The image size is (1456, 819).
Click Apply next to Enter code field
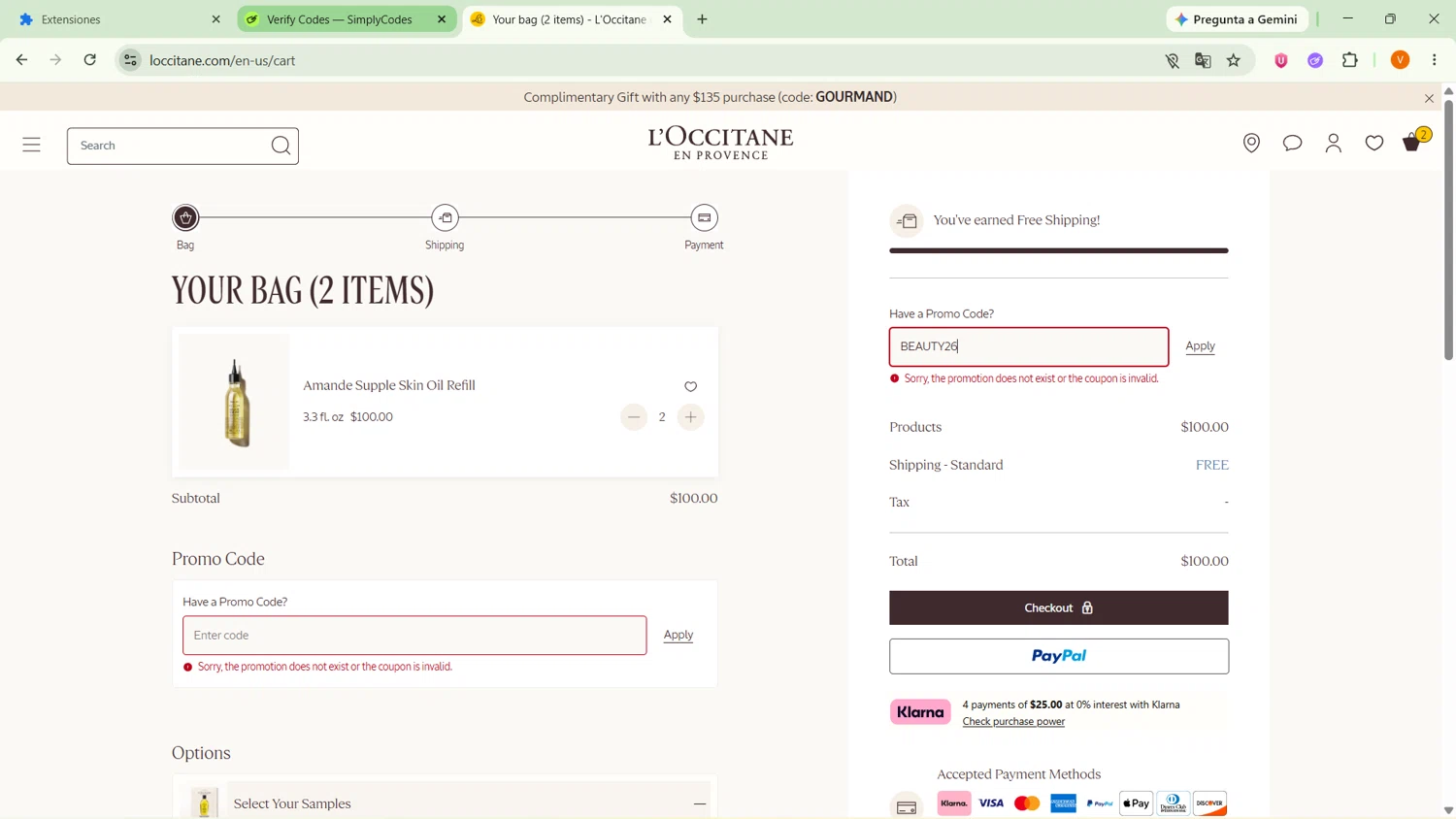coord(678,635)
